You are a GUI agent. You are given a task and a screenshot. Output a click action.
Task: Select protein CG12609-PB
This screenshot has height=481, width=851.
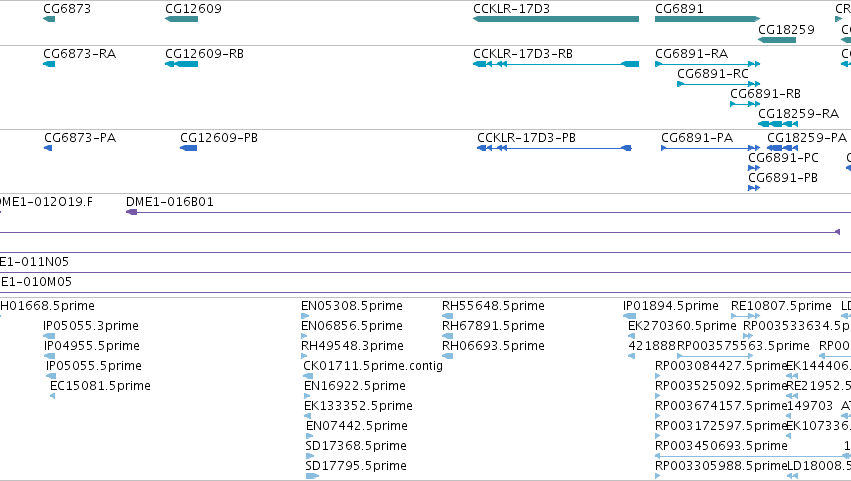pos(188,148)
